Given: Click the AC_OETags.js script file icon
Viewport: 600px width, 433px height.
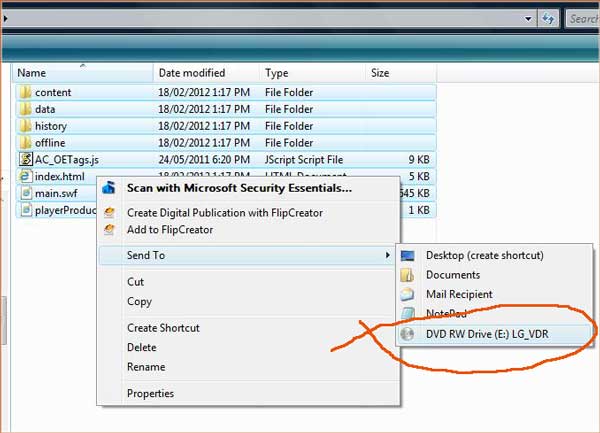Looking at the screenshot, I should pos(26,160).
